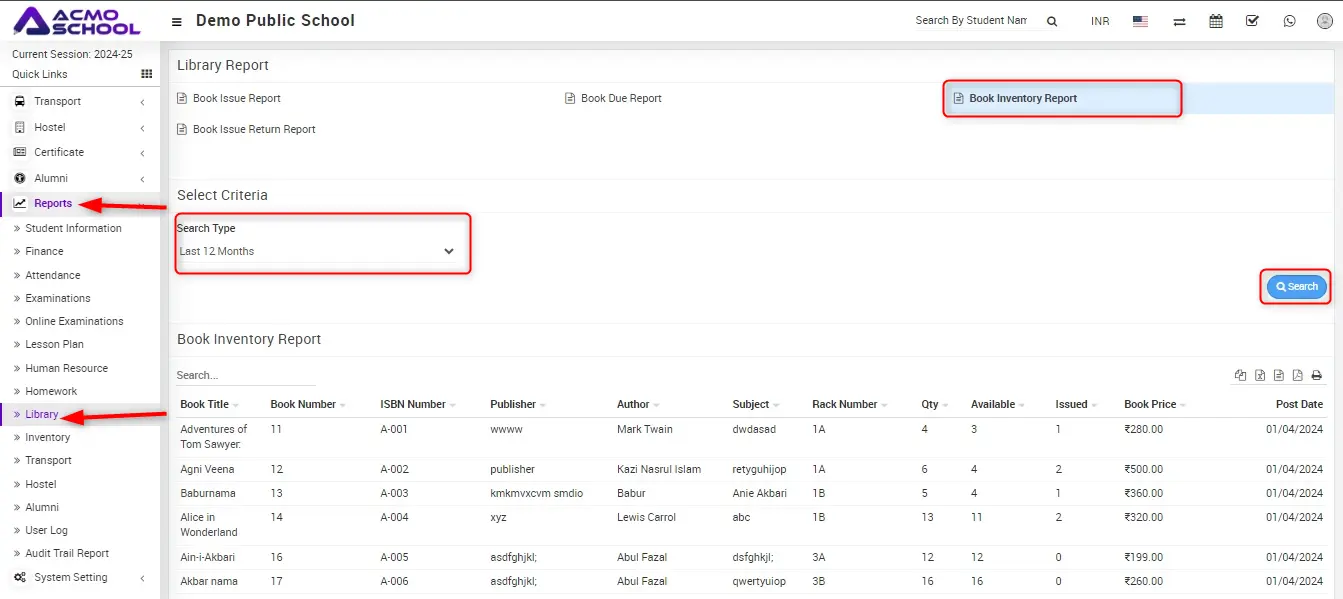The width and height of the screenshot is (1343, 599).
Task: Export table to Excel icon
Action: (x=1260, y=376)
